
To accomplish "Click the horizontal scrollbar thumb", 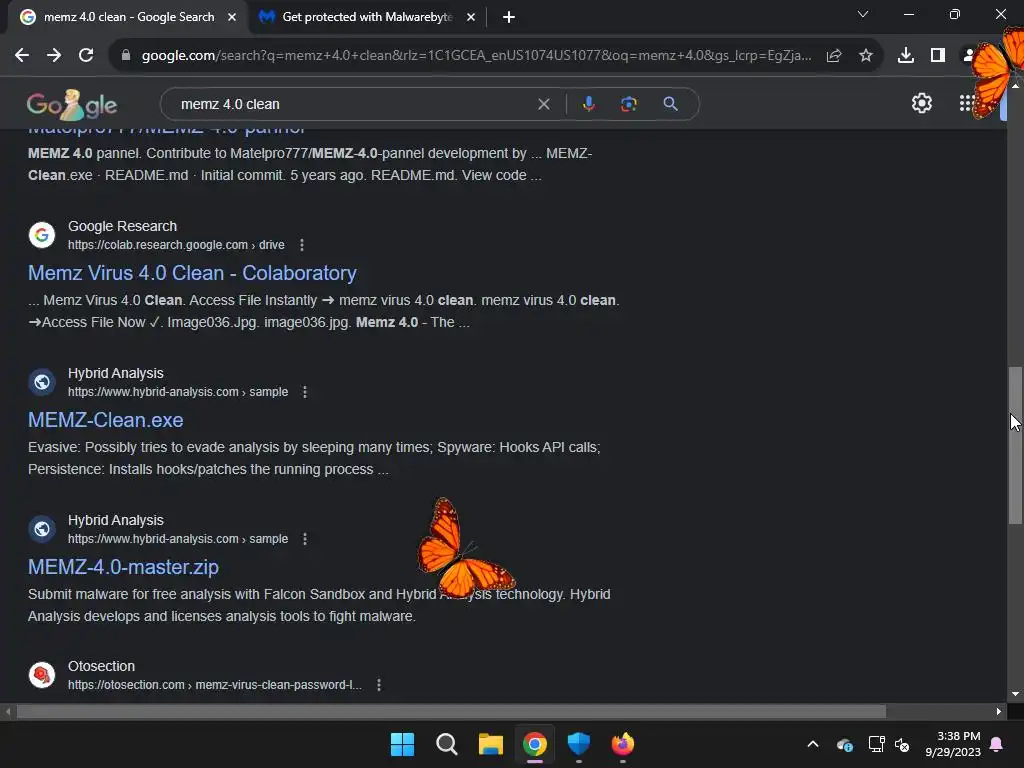I will 451,711.
